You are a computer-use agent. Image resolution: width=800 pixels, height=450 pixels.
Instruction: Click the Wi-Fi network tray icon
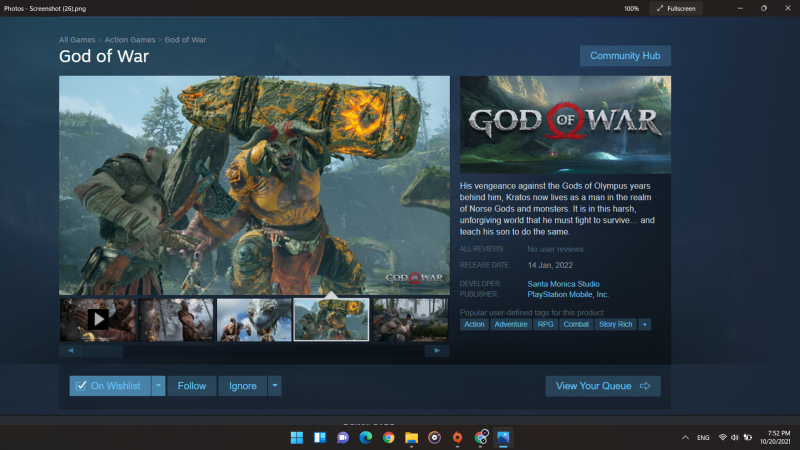[722, 437]
